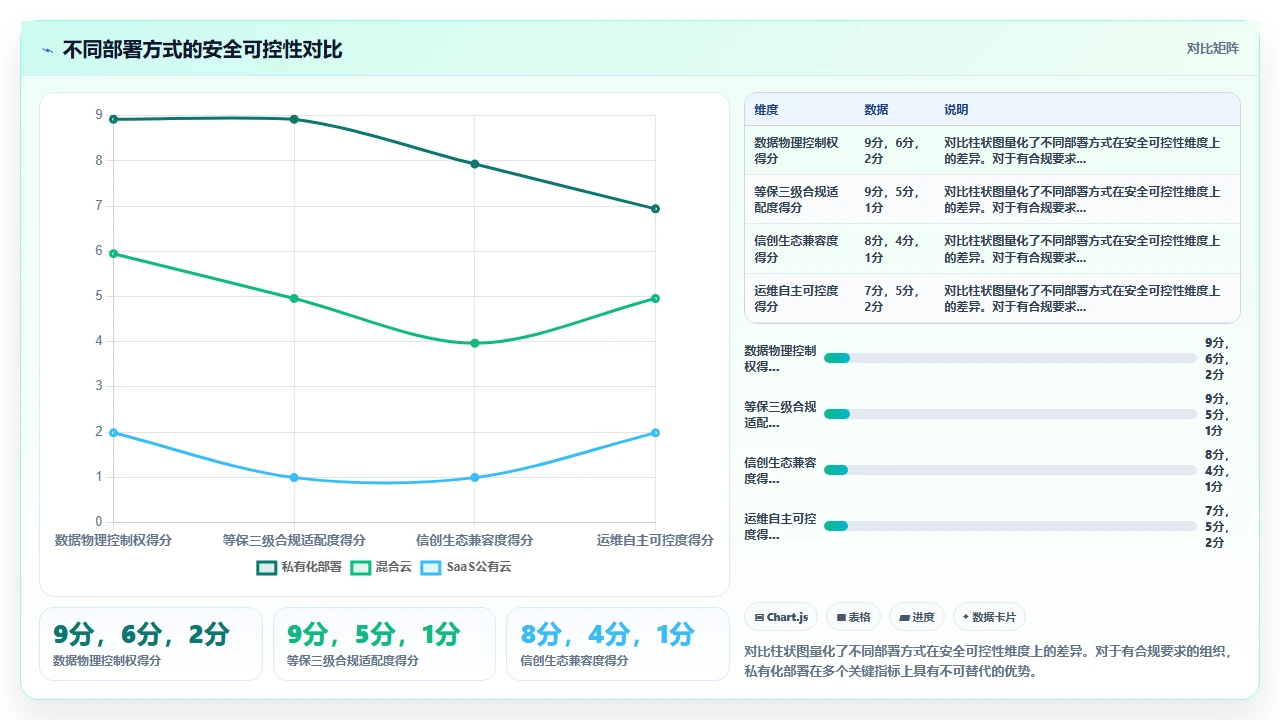Screen dimensions: 1280x720
Task: Toggle the 私有化部署 legend series
Action: pos(299,567)
